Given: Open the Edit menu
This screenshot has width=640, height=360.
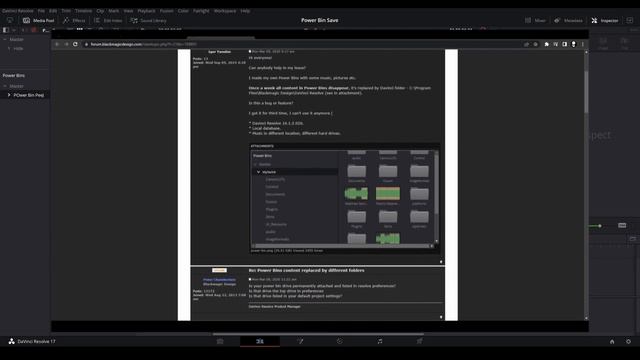Looking at the screenshot, I should click(53, 11).
